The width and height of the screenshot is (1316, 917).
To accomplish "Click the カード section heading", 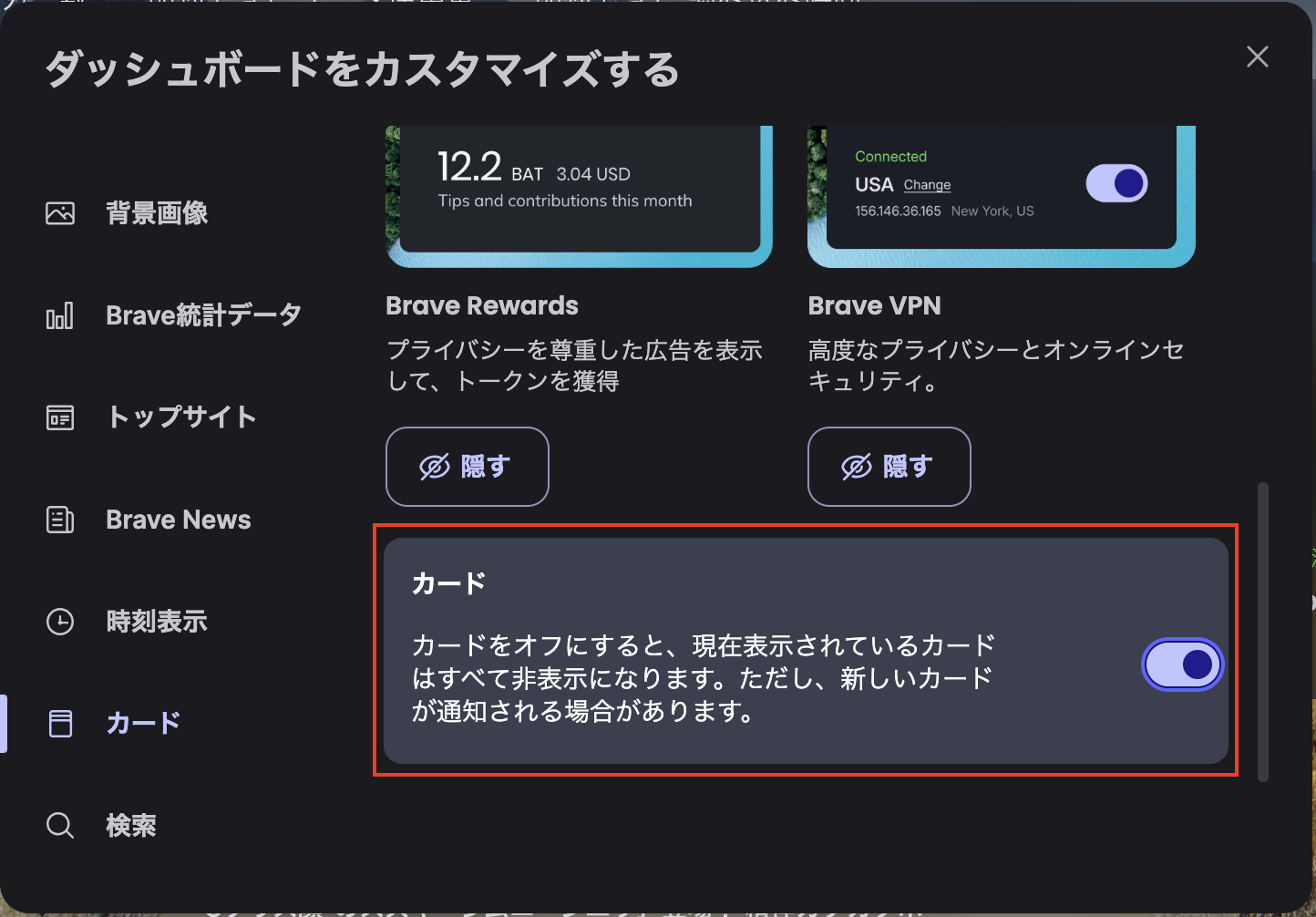I will tap(449, 583).
